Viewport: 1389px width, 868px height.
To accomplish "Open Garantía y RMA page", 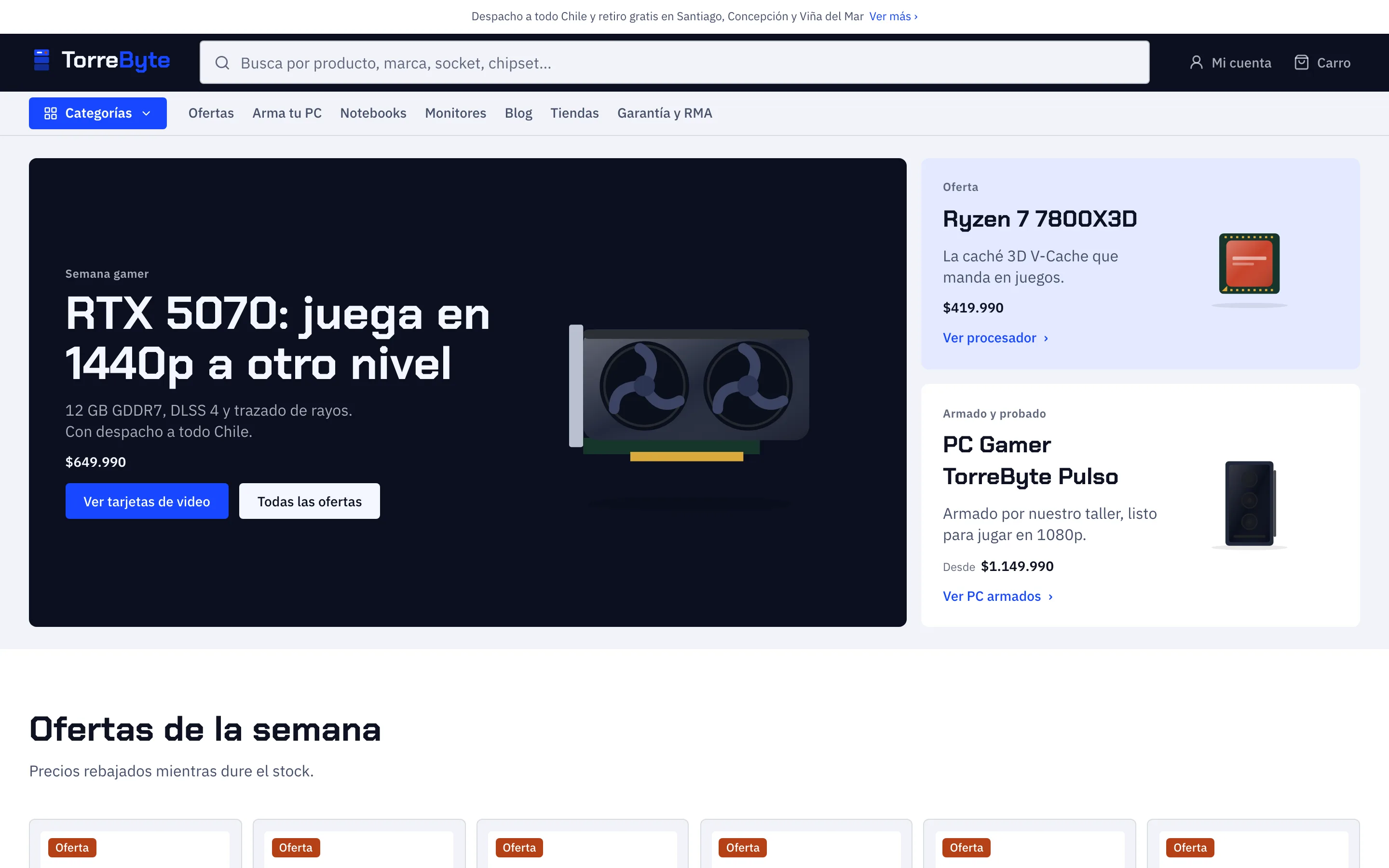I will [665, 113].
